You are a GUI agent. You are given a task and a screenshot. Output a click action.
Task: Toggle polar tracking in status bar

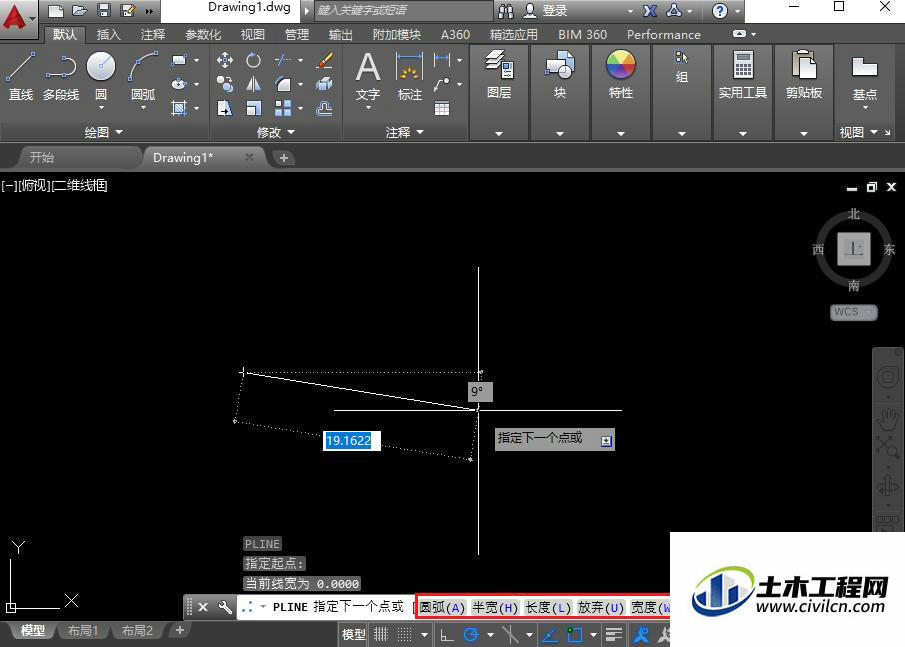[x=471, y=635]
